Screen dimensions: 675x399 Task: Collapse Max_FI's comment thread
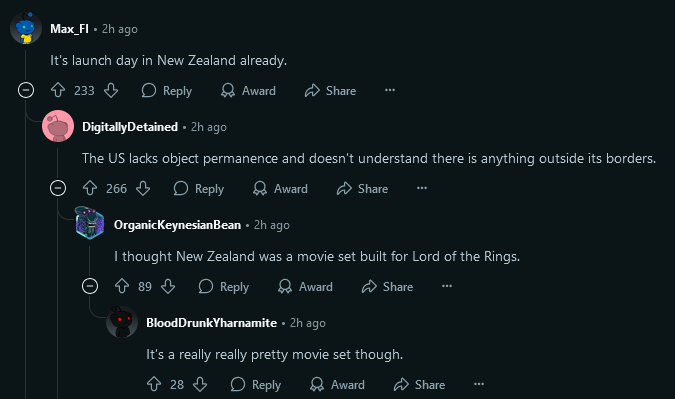[26, 90]
